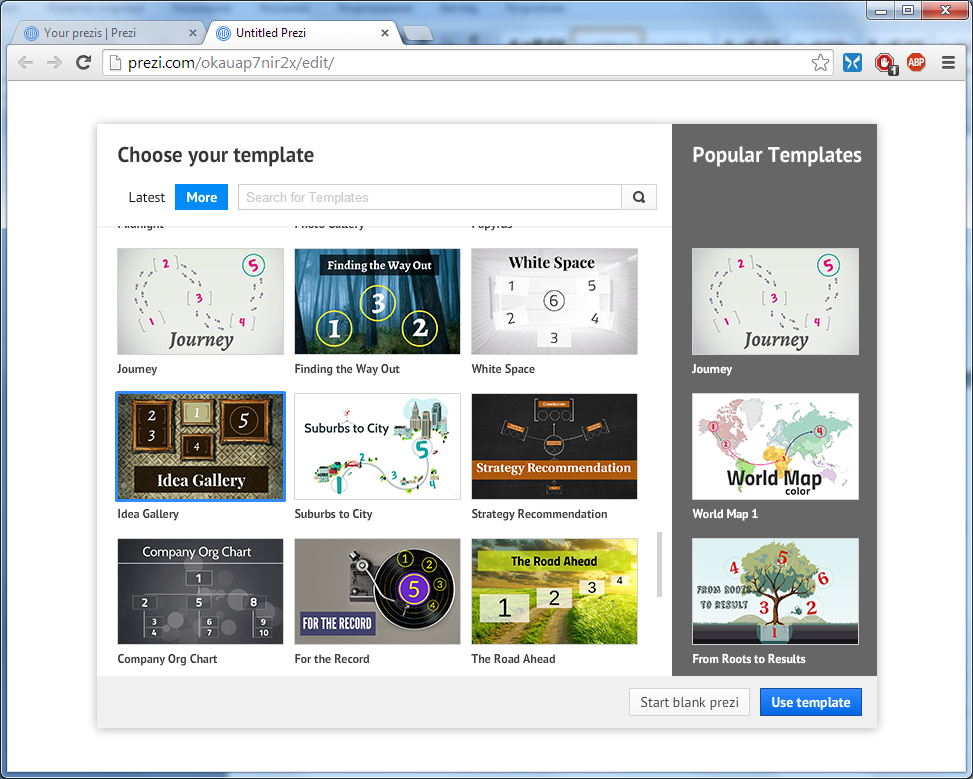This screenshot has width=973, height=779.
Task: Click the Start blank prezi button
Action: pos(689,702)
